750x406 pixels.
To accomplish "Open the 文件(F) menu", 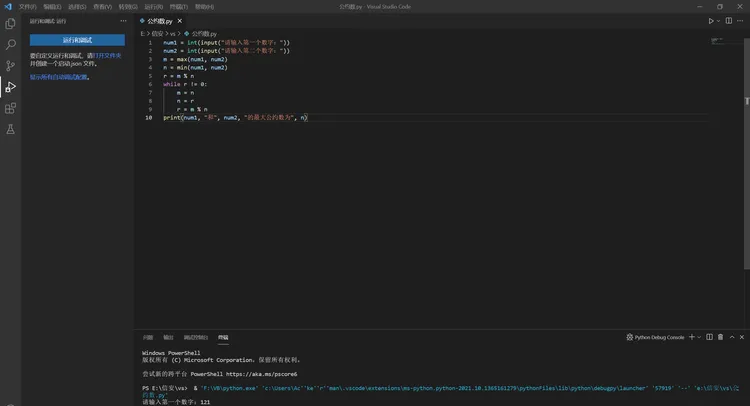I will 27,7.
